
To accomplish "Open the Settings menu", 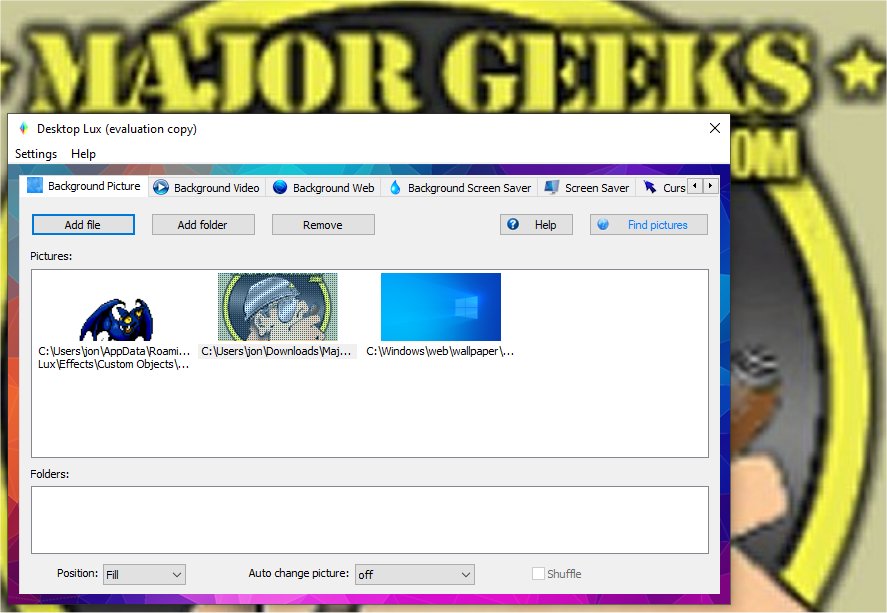I will pos(35,153).
